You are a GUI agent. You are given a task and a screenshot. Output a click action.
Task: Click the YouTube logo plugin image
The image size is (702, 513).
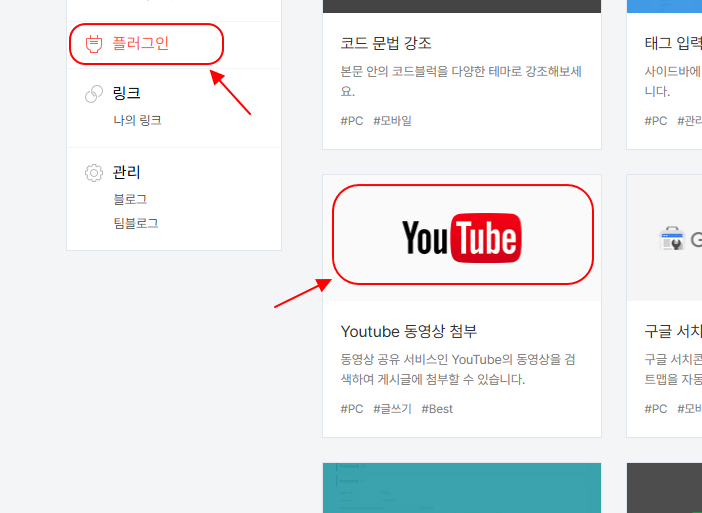point(462,238)
